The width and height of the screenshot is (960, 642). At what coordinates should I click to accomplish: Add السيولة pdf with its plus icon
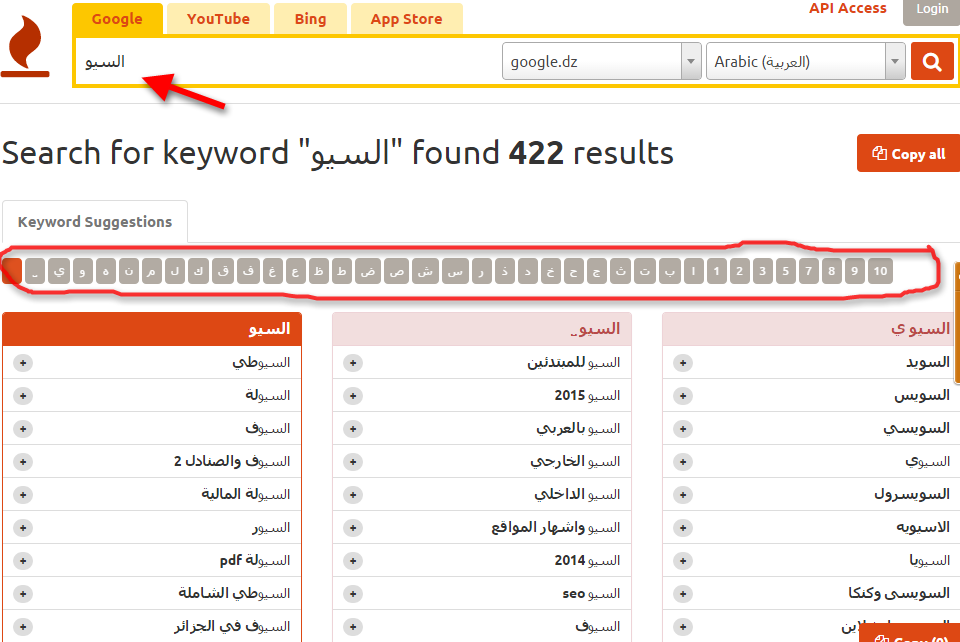click(23, 561)
